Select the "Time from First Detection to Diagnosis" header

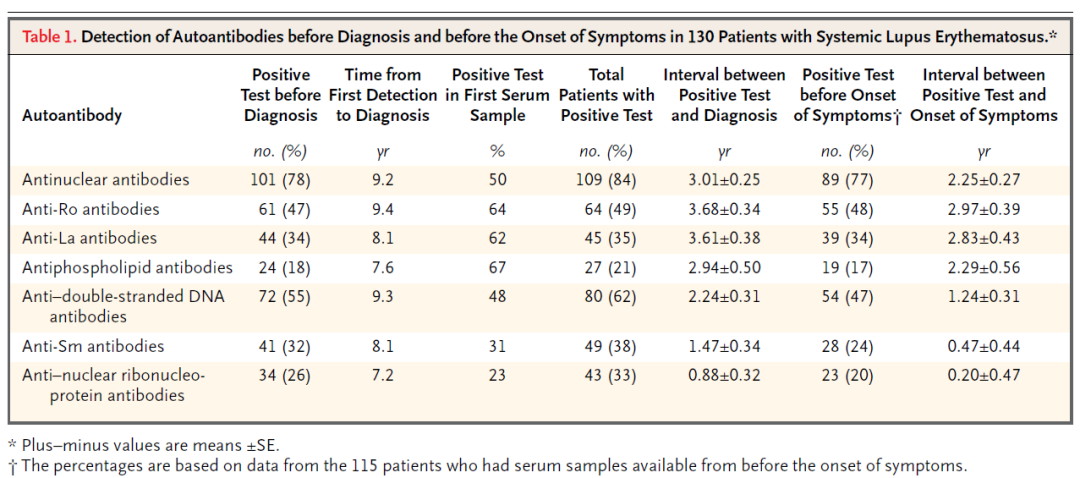(382, 95)
